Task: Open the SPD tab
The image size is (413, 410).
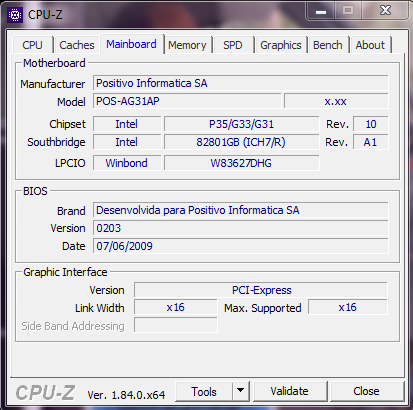Action: coord(233,45)
